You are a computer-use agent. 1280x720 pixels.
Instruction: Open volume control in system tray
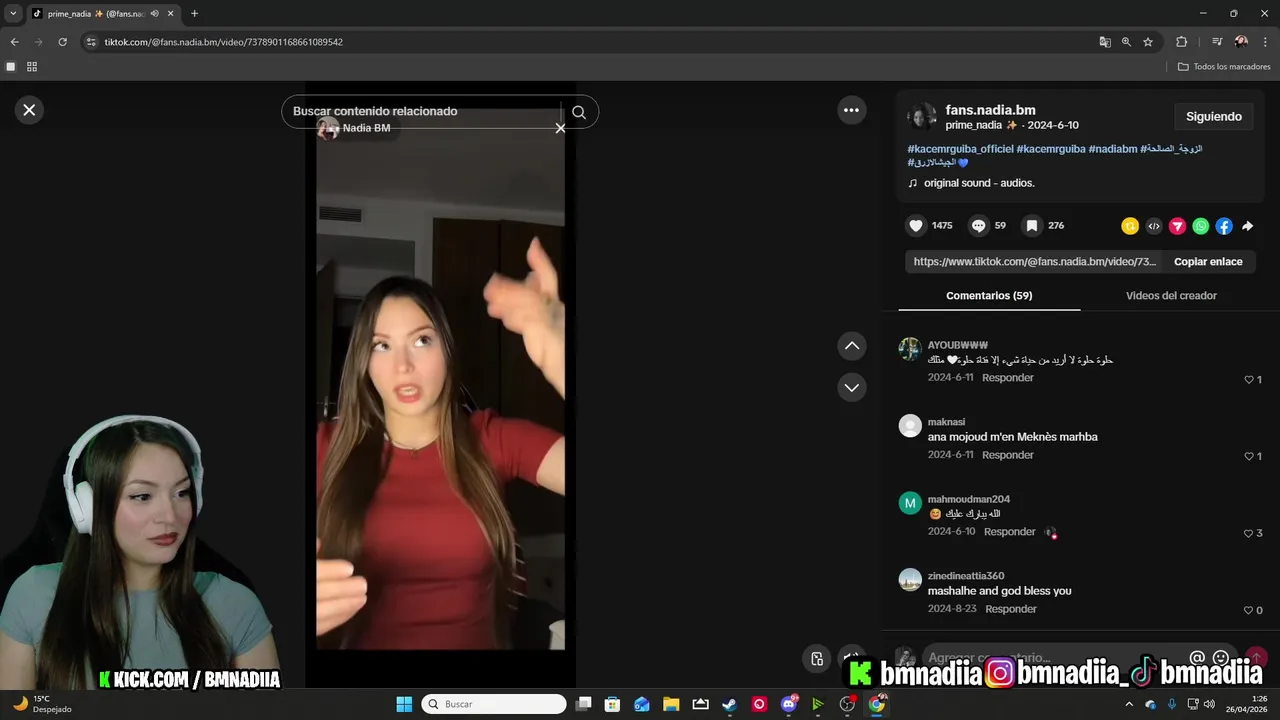coord(1207,704)
